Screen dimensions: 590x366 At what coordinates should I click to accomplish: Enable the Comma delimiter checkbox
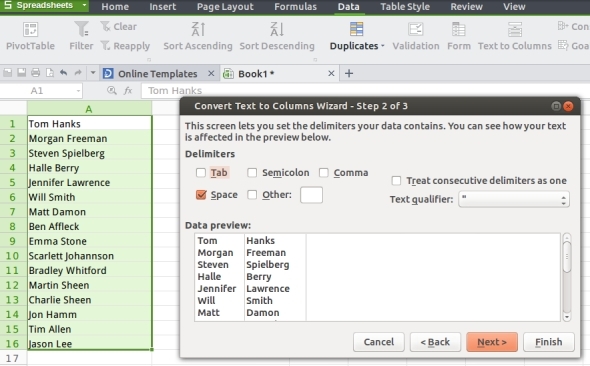click(x=324, y=173)
